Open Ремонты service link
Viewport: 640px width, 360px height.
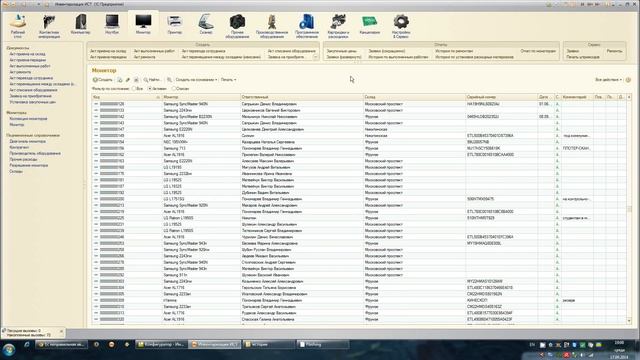pos(614,51)
